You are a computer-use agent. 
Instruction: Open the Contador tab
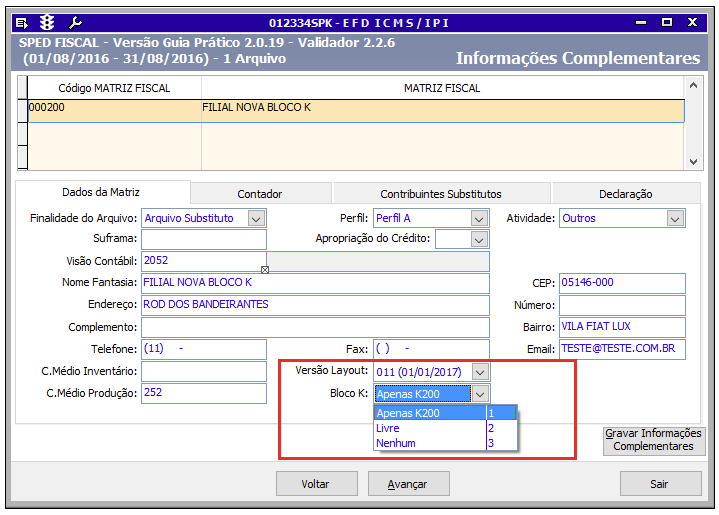coord(260,194)
